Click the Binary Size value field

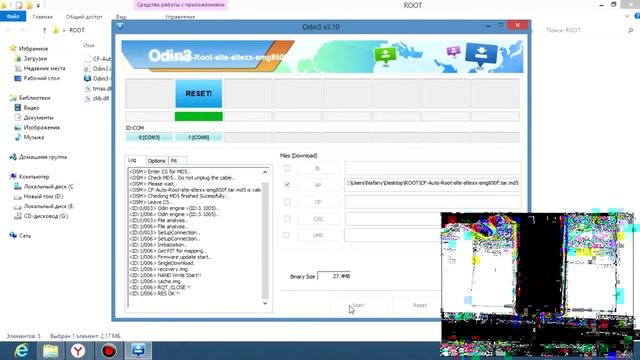click(x=334, y=276)
